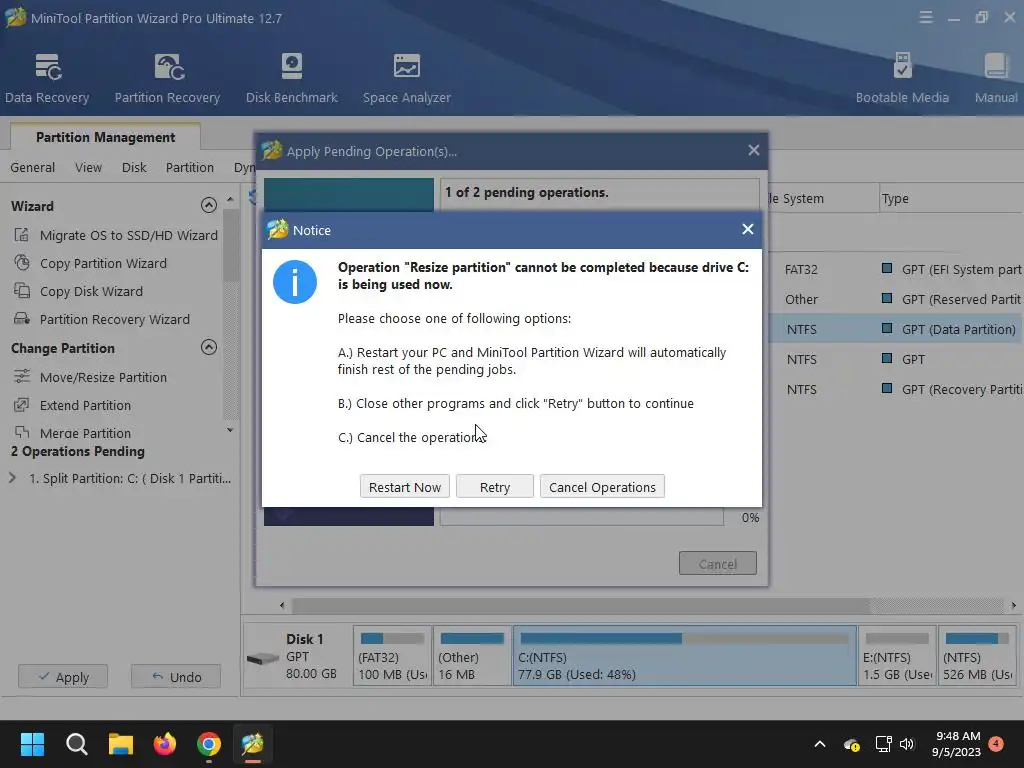Click the Copy Partition Wizard icon
The width and height of the screenshot is (1024, 768).
coord(22,263)
